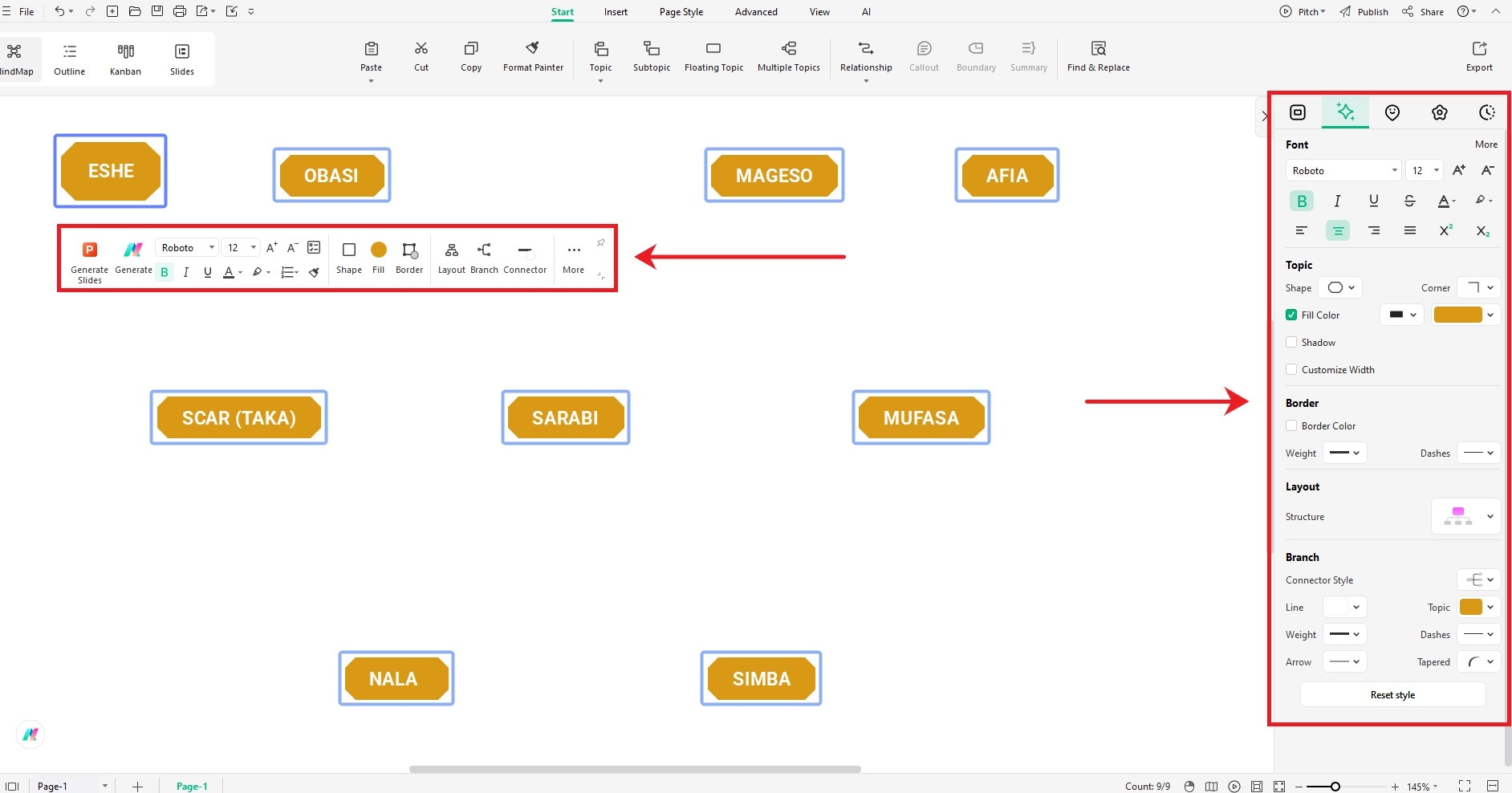The width and height of the screenshot is (1512, 793).
Task: Enable the Border Color checkbox
Action: (1291, 425)
